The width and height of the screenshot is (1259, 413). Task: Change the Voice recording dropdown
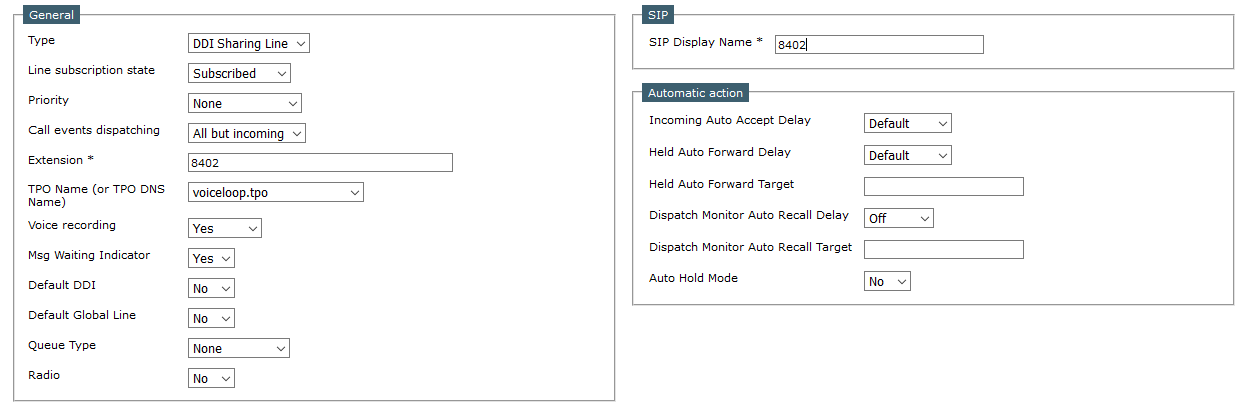[x=225, y=228]
